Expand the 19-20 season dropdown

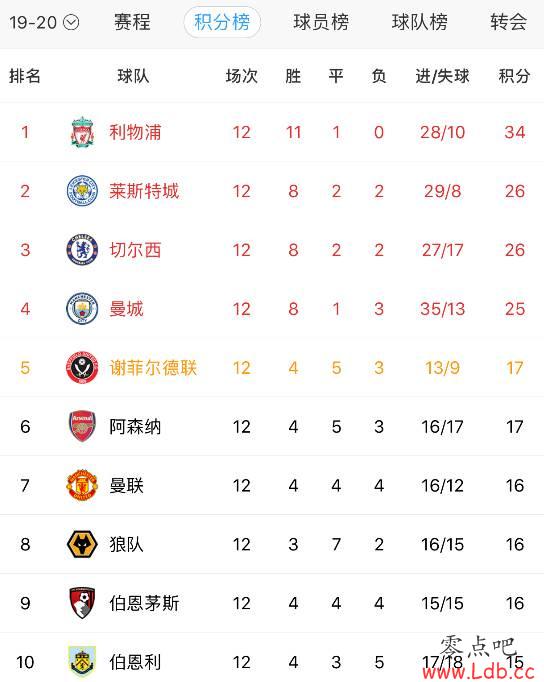[x=44, y=22]
